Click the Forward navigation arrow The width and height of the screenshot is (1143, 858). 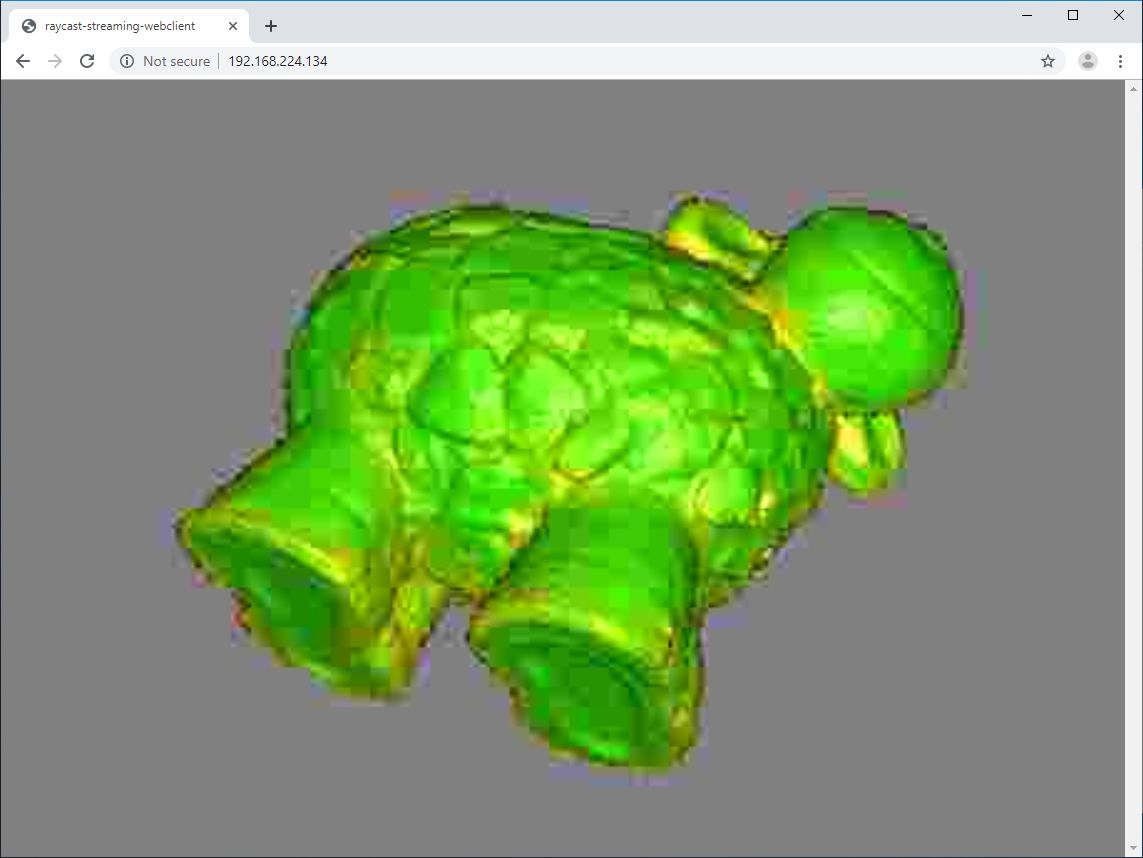point(55,61)
